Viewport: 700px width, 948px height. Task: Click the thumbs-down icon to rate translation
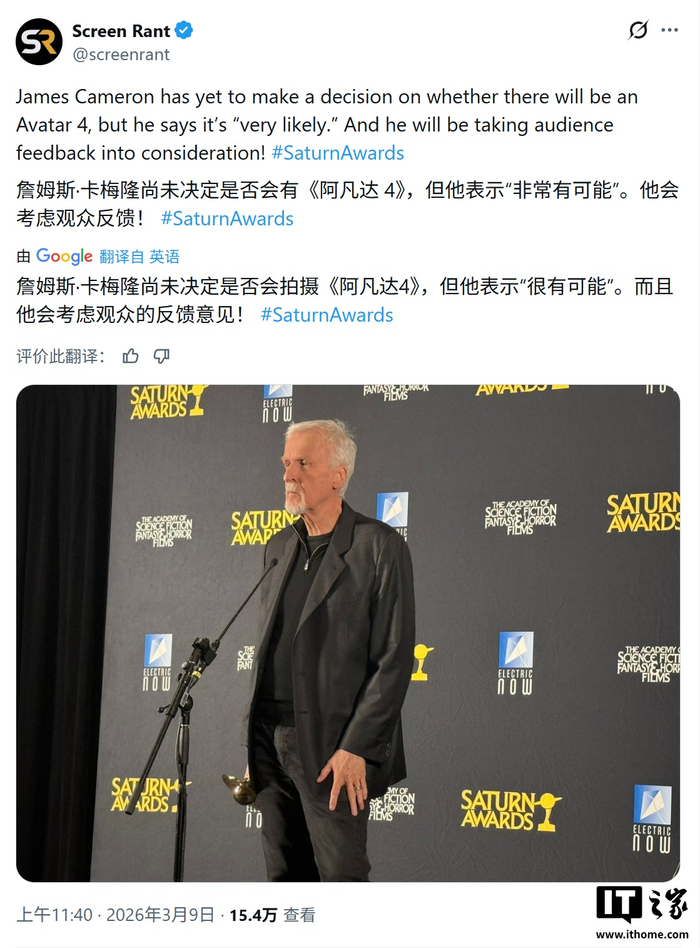pos(161,356)
